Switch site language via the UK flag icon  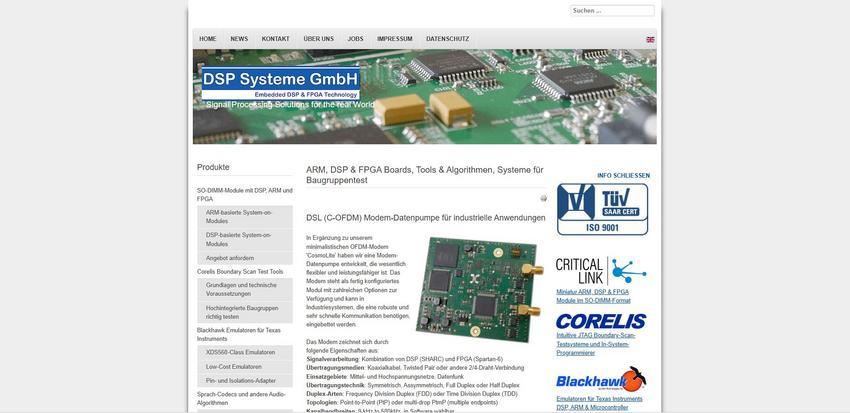[650, 40]
